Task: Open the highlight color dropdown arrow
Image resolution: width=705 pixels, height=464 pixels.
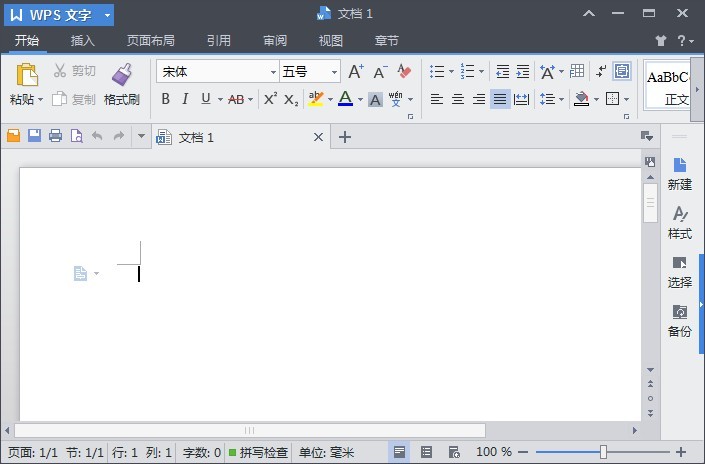Action: tap(330, 99)
